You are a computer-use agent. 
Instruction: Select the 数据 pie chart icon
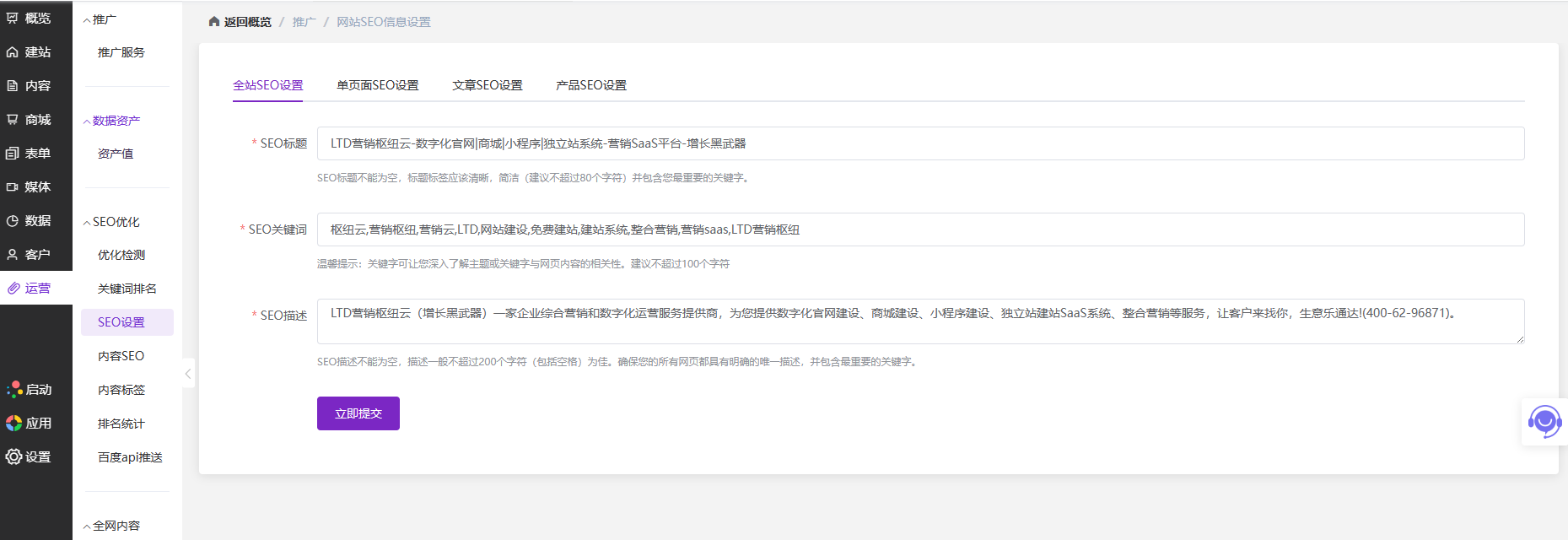[13, 220]
